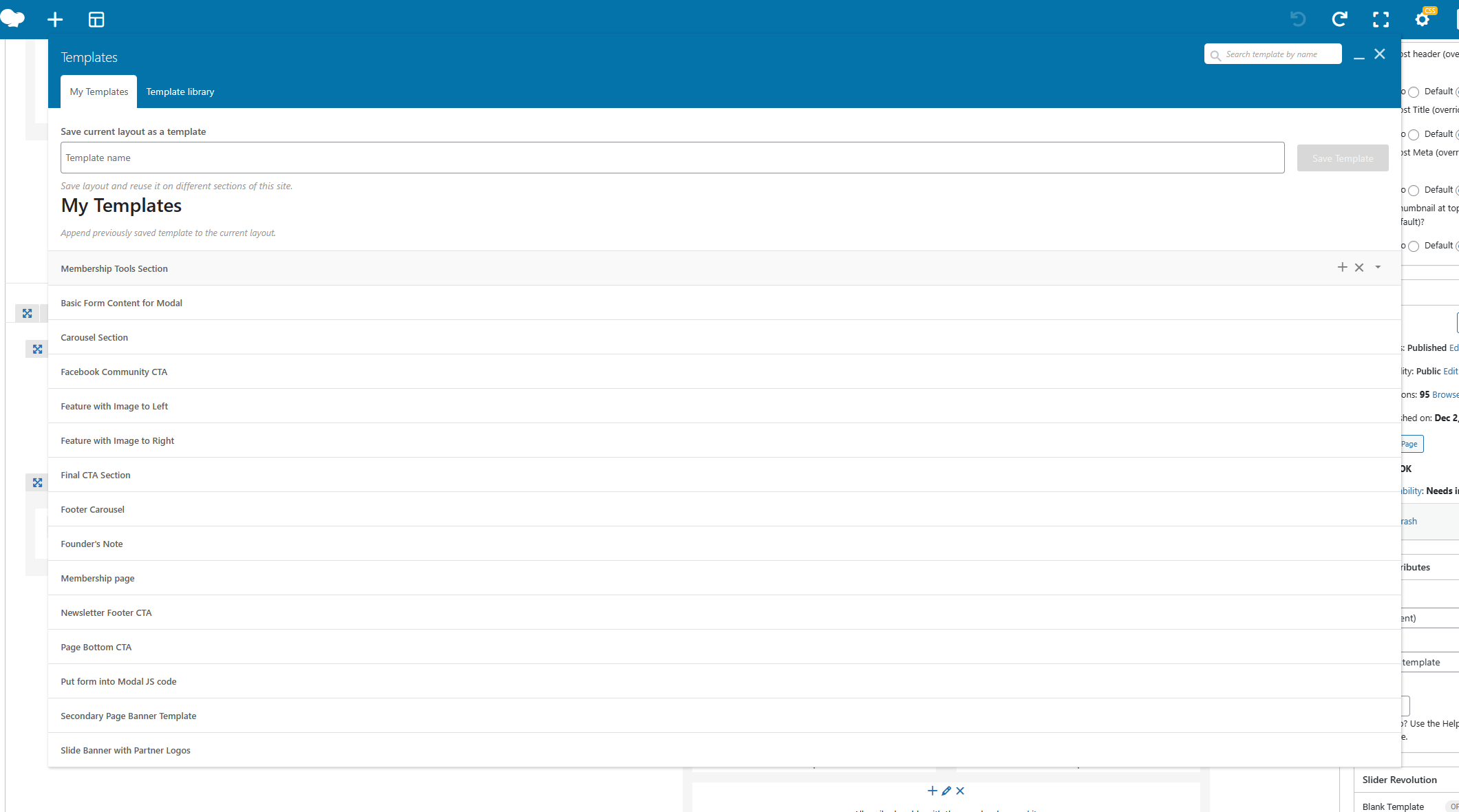Click Browse link next to revisions 95
The height and width of the screenshot is (812, 1459).
[x=1445, y=394]
